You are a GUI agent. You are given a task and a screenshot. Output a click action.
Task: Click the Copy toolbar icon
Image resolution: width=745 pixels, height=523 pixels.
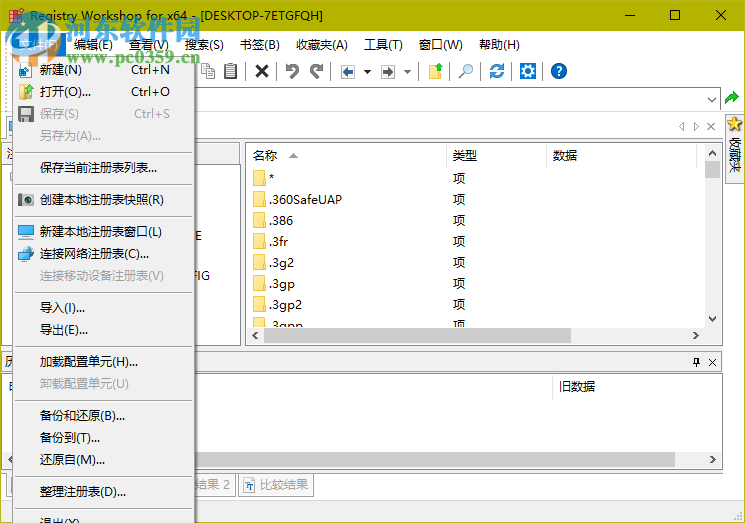click(x=208, y=71)
